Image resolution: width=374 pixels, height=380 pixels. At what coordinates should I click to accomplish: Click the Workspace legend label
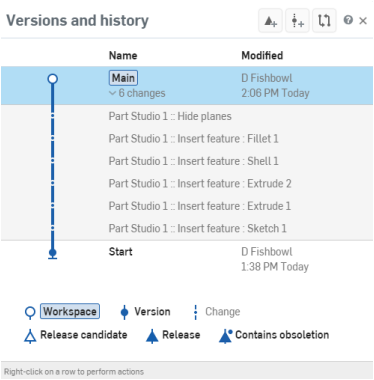click(x=70, y=311)
